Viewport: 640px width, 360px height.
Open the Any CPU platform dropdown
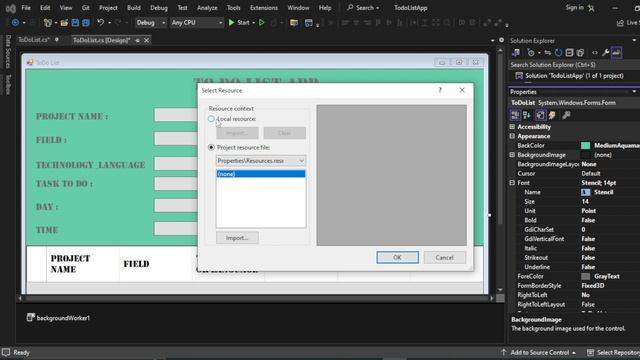[197, 23]
